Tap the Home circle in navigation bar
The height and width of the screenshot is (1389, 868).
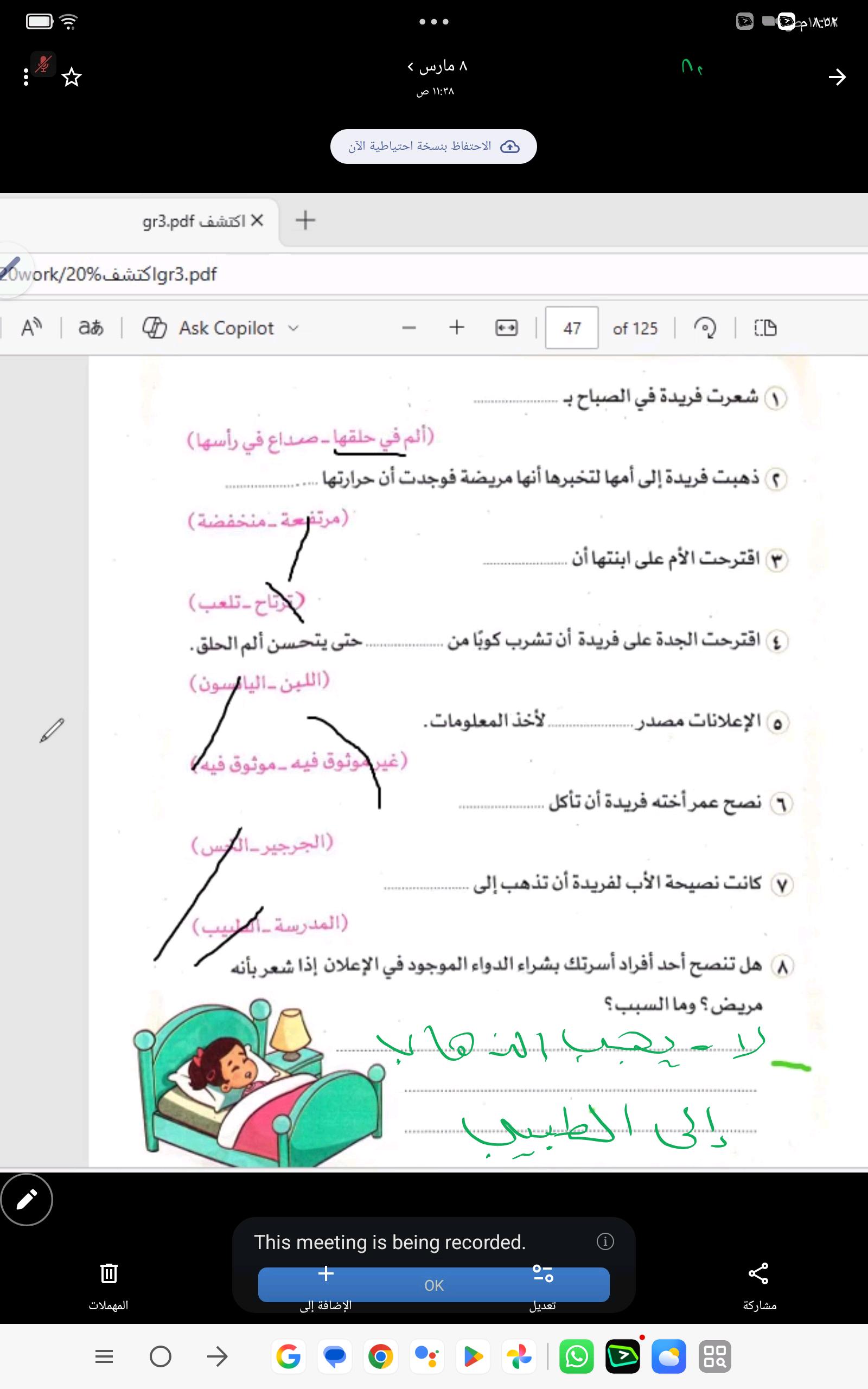[x=160, y=1356]
